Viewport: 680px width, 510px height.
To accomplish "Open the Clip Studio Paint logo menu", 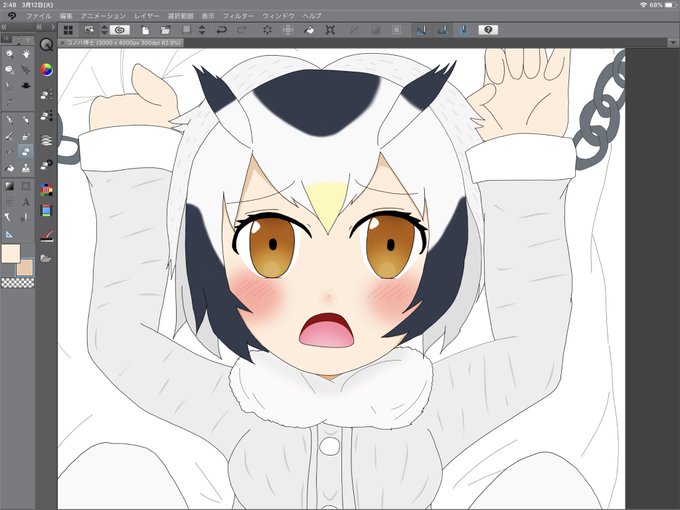I will (12, 16).
